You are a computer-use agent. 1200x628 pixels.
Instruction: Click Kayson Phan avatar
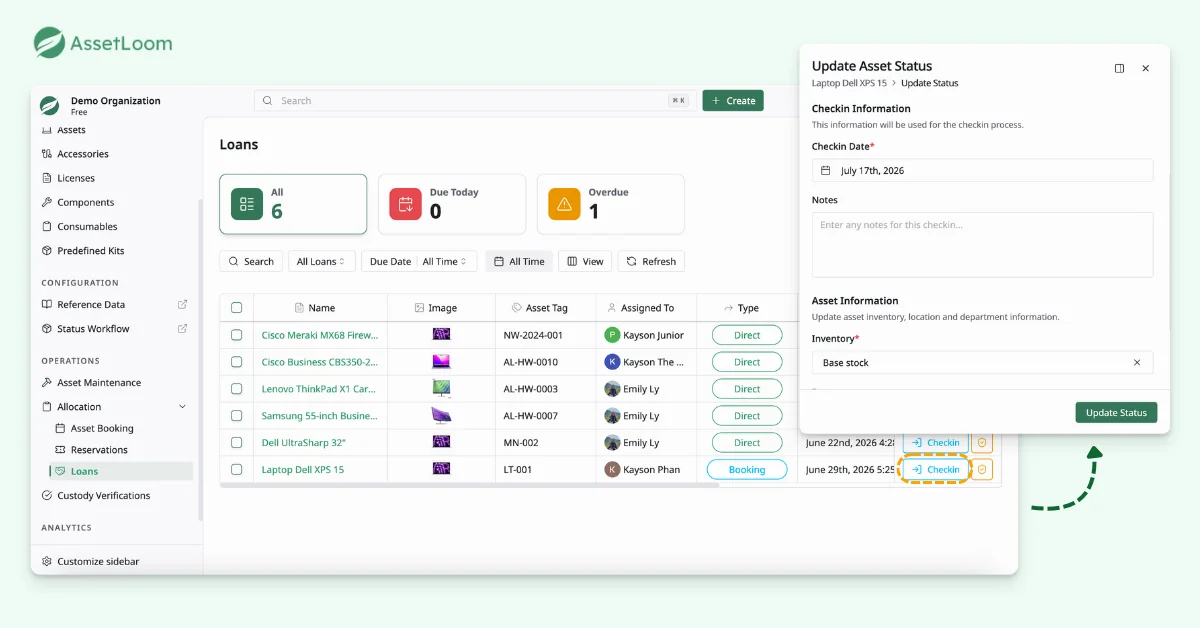click(x=612, y=470)
